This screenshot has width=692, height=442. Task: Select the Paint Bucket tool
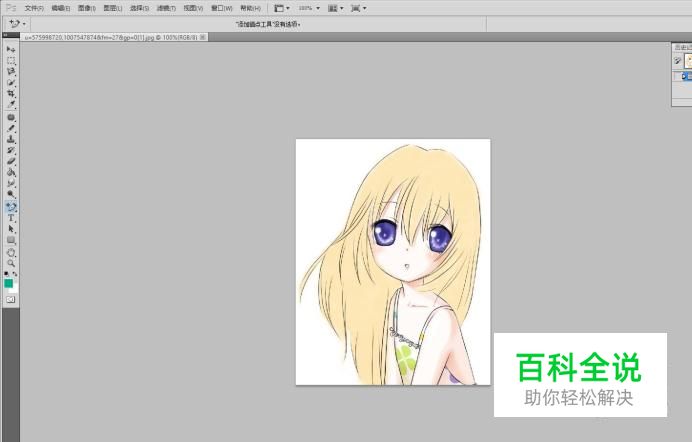[x=11, y=172]
